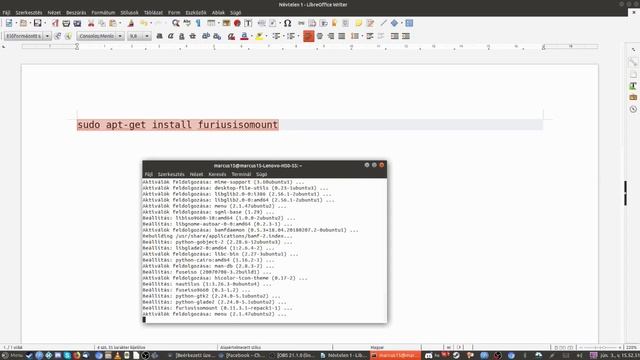
Task: Switch to the Facebook taskbar entry
Action: (x=242, y=356)
